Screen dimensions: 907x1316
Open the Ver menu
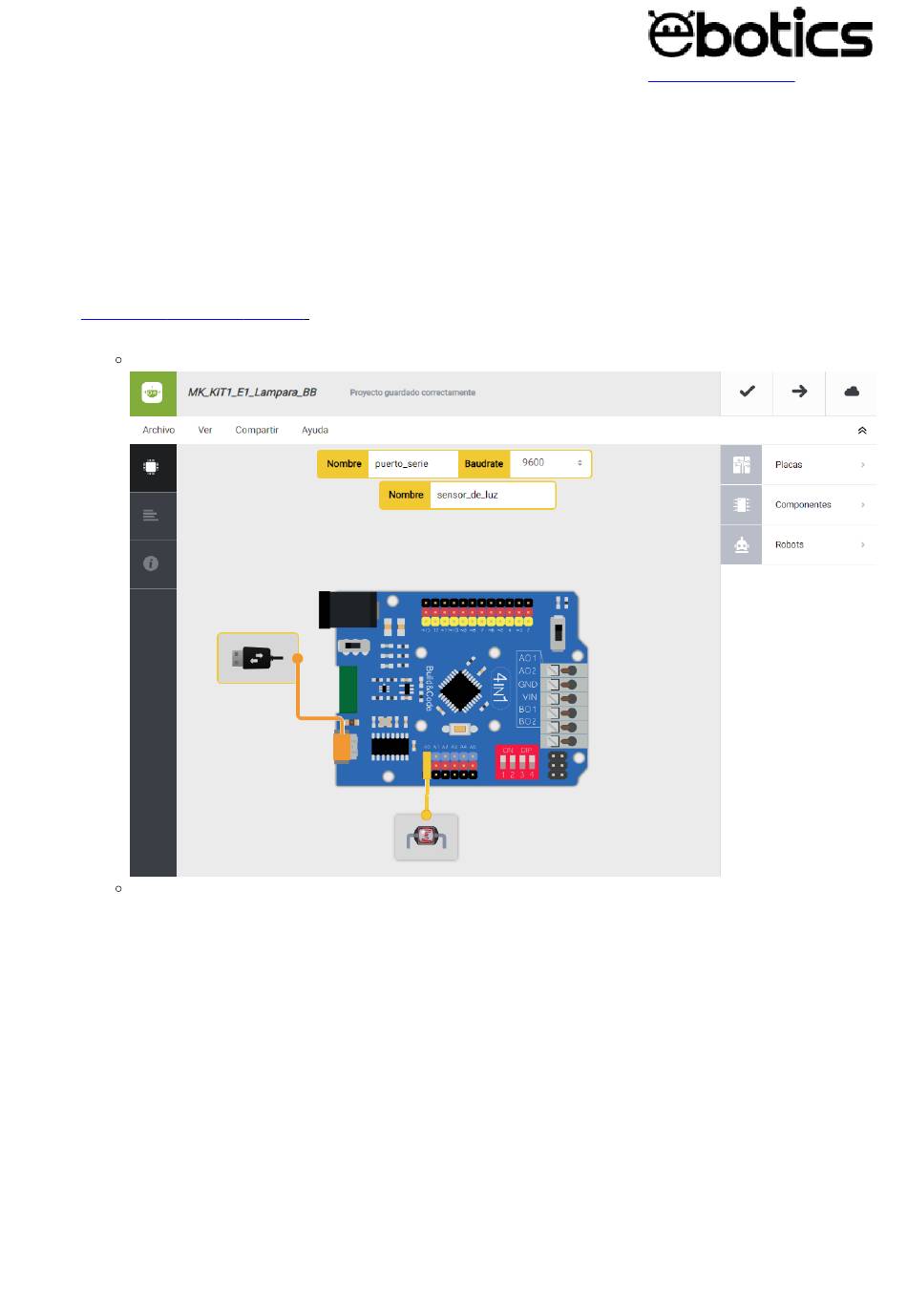pyautogui.click(x=205, y=431)
